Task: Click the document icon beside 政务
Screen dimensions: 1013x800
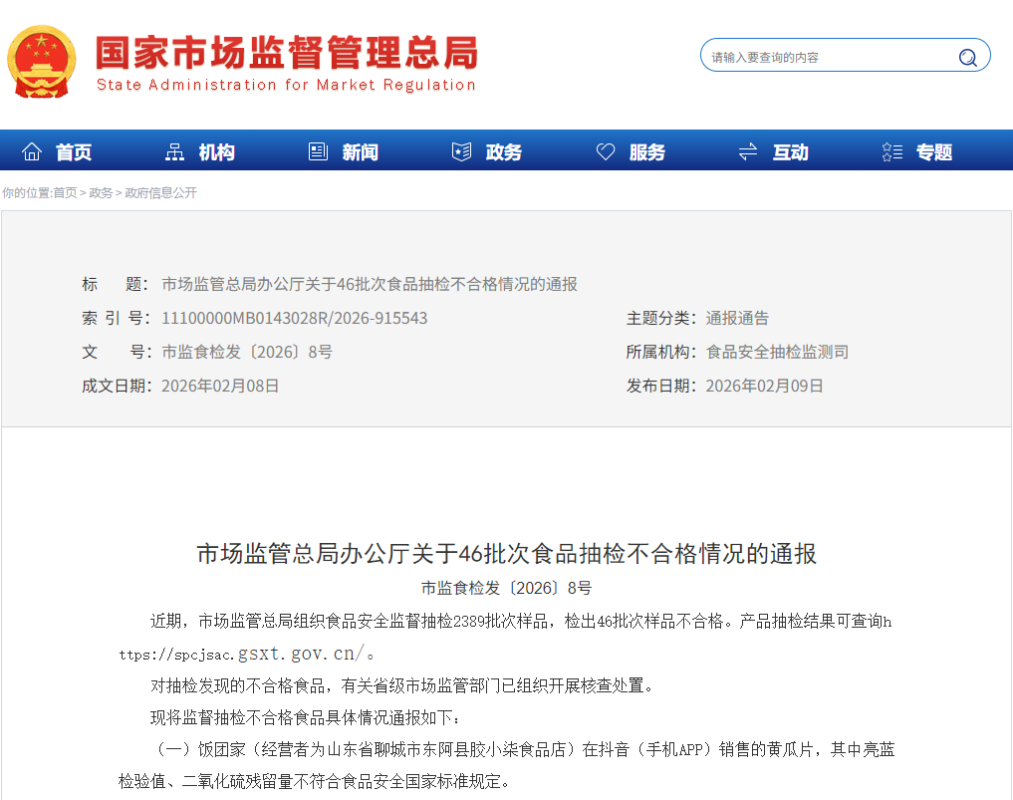Action: pyautogui.click(x=461, y=152)
